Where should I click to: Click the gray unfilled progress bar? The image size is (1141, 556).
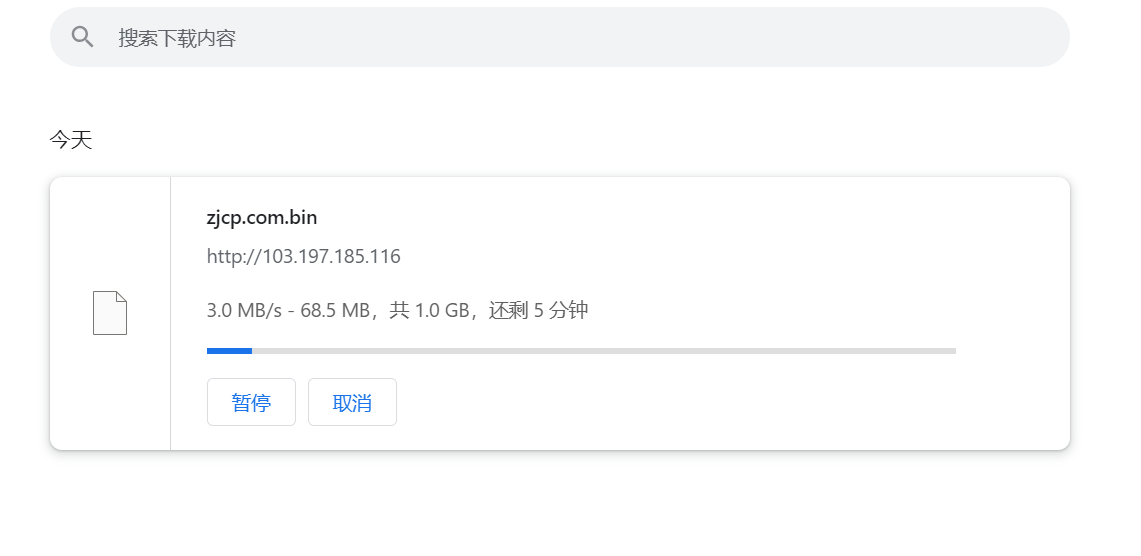coord(603,351)
